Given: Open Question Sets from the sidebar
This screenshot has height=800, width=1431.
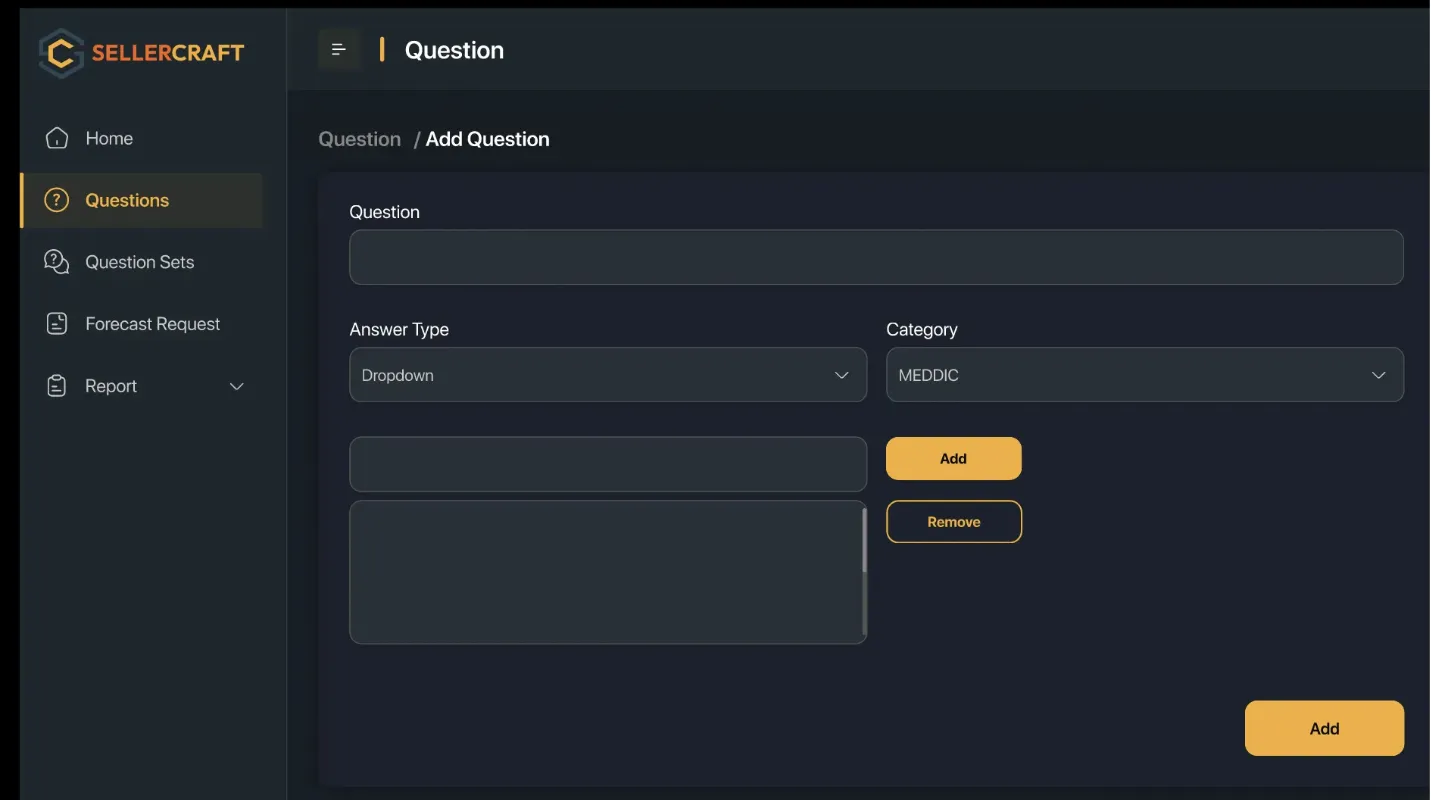Looking at the screenshot, I should point(139,262).
